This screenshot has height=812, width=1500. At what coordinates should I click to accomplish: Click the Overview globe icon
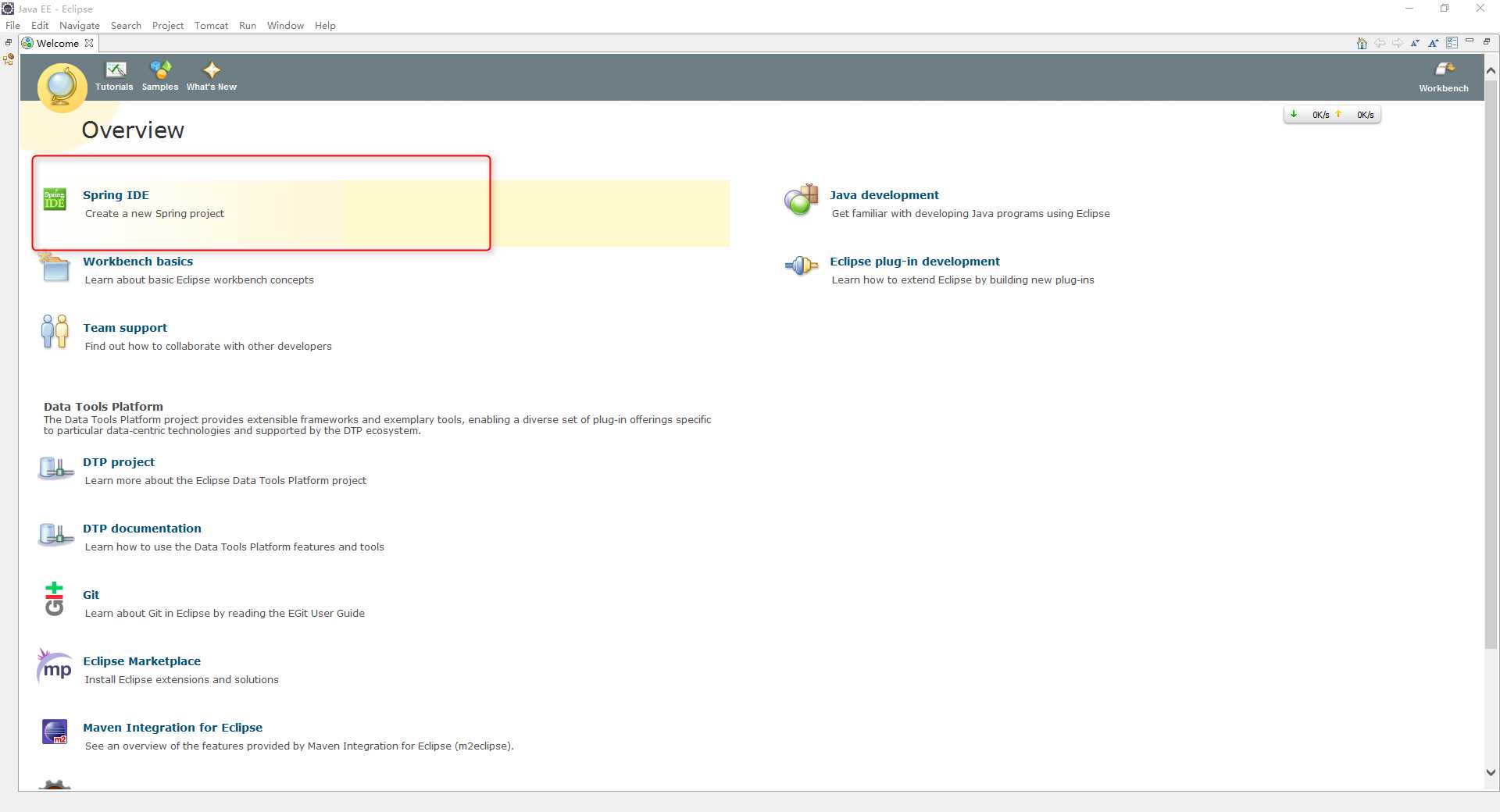coord(62,87)
